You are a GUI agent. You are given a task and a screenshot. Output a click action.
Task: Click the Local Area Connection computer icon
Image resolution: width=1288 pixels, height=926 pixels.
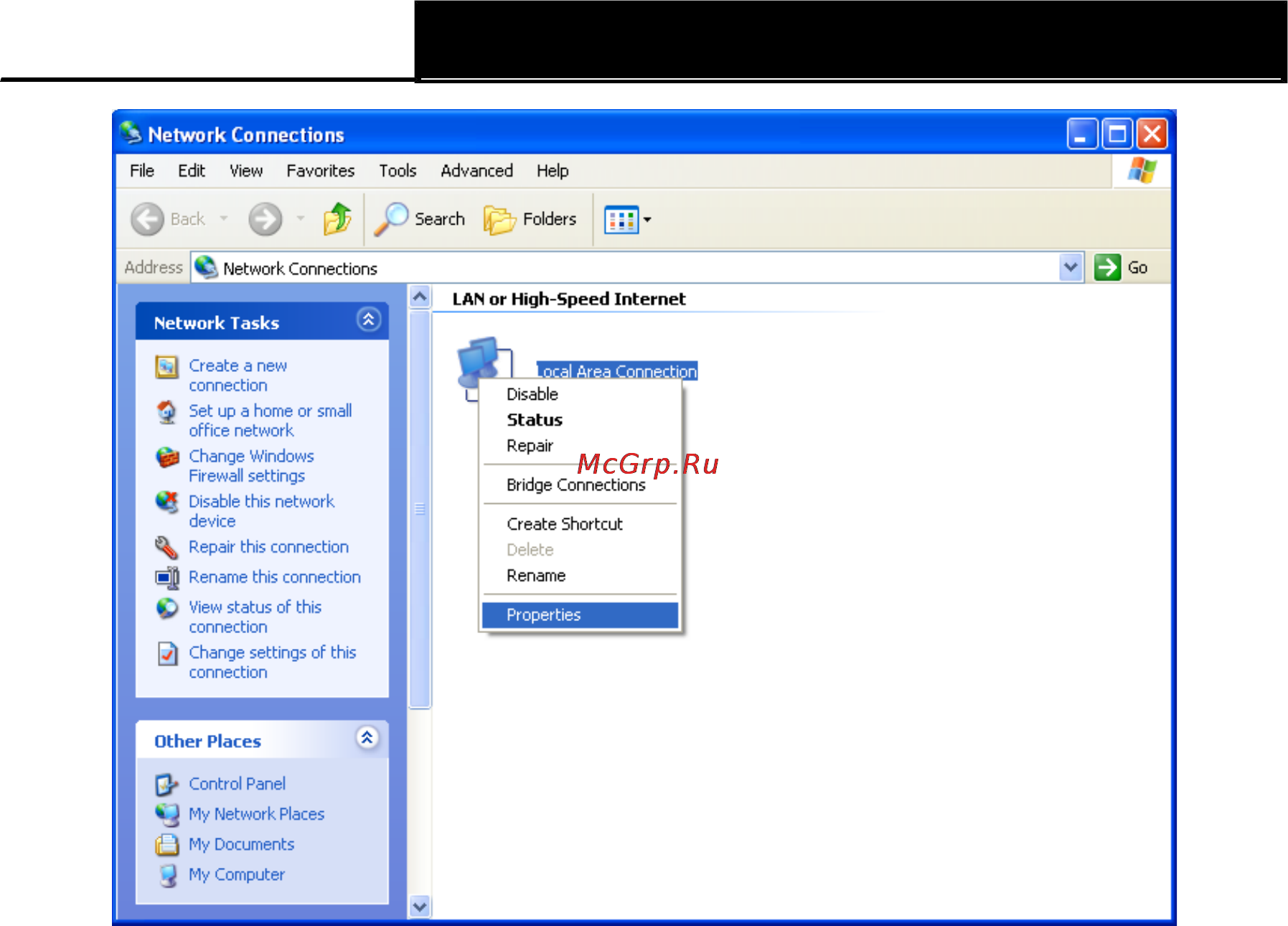[484, 369]
